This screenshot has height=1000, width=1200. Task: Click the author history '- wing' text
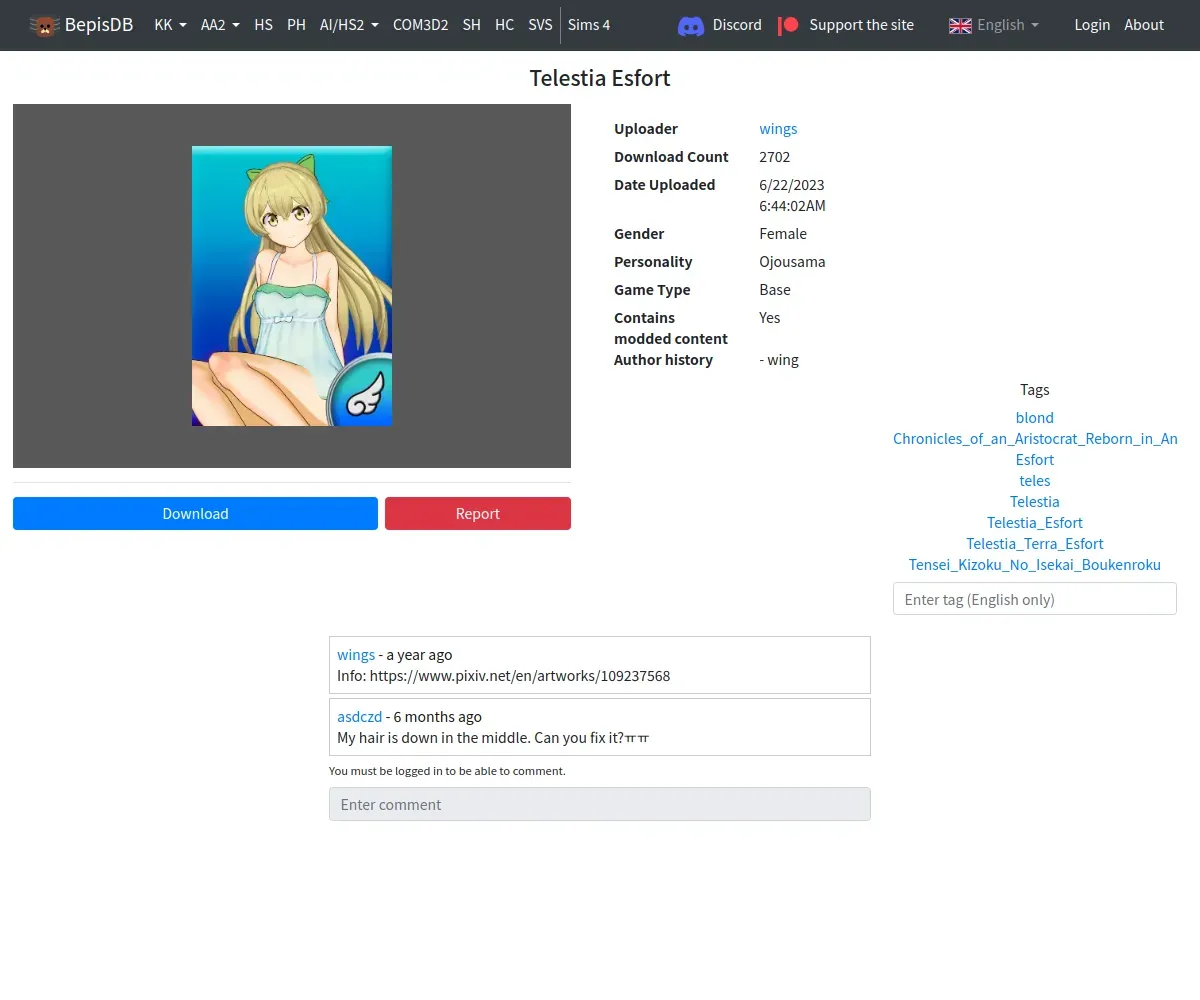coord(779,360)
